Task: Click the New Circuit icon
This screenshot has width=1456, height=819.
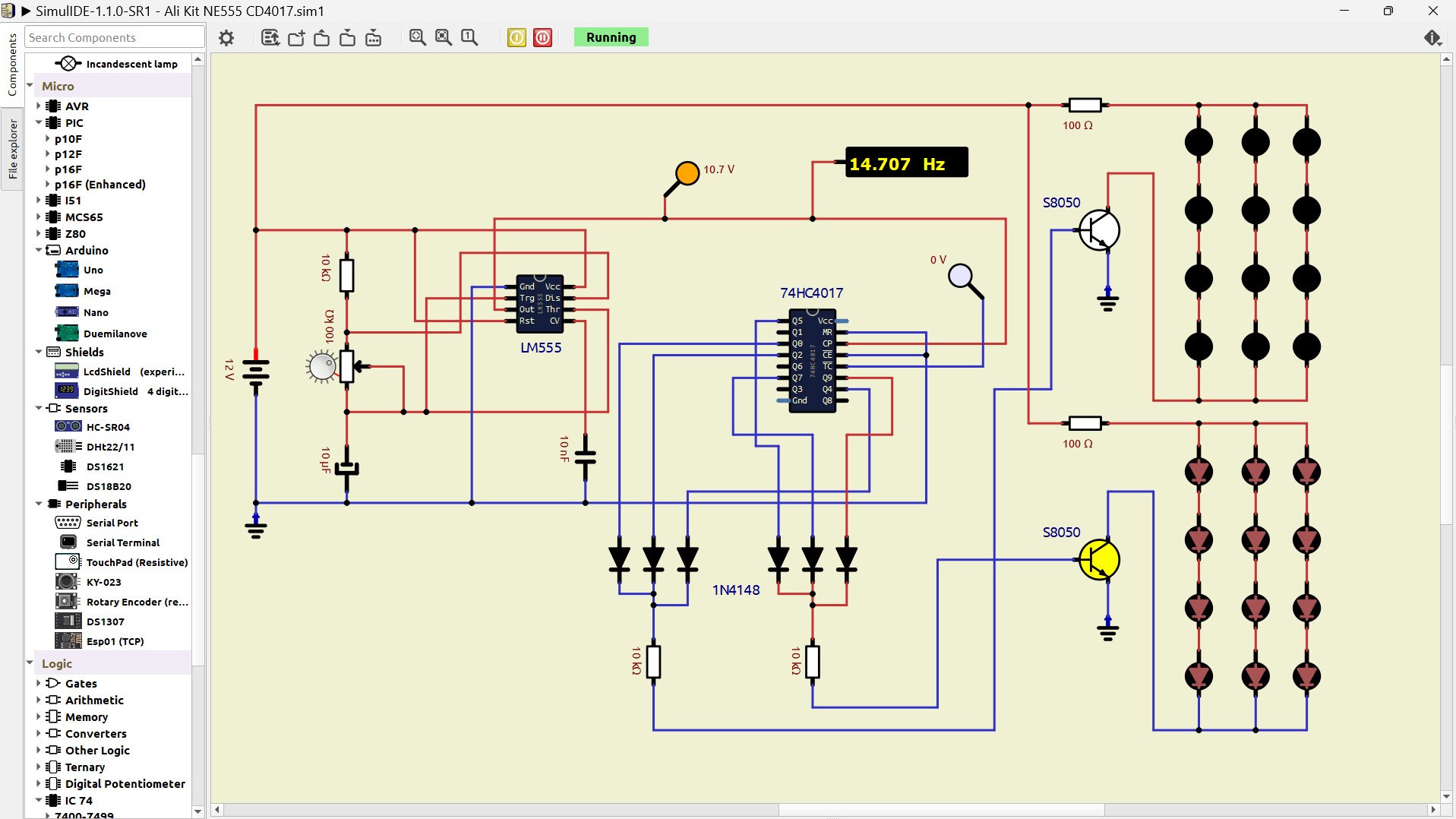Action: pyautogui.click(x=296, y=38)
